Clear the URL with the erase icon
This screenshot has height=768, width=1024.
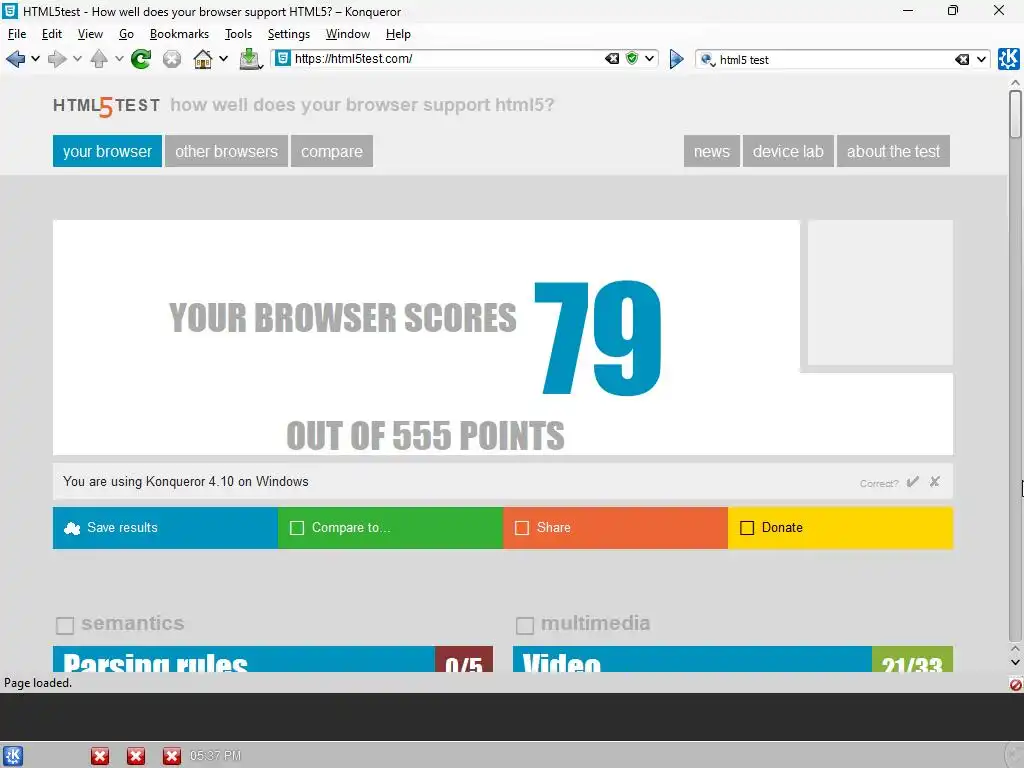point(612,59)
